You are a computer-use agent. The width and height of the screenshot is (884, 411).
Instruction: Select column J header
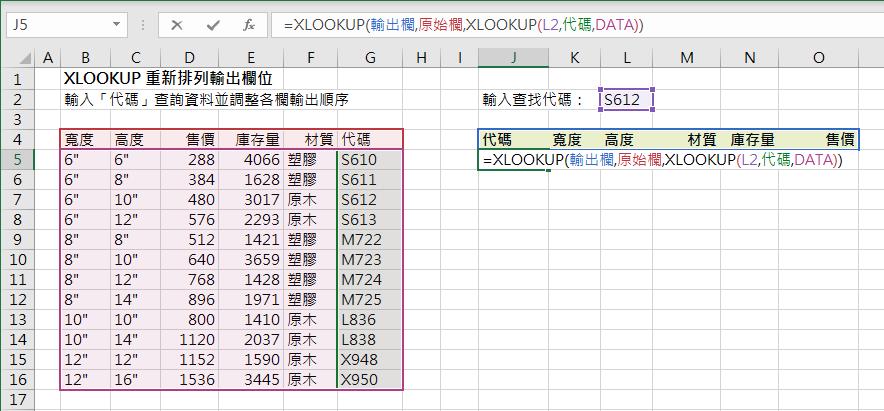pyautogui.click(x=513, y=58)
